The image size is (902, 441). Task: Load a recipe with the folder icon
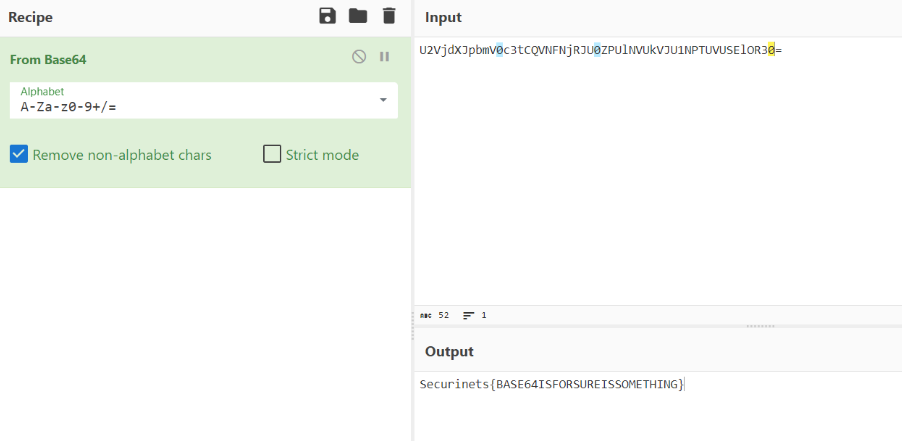(358, 16)
